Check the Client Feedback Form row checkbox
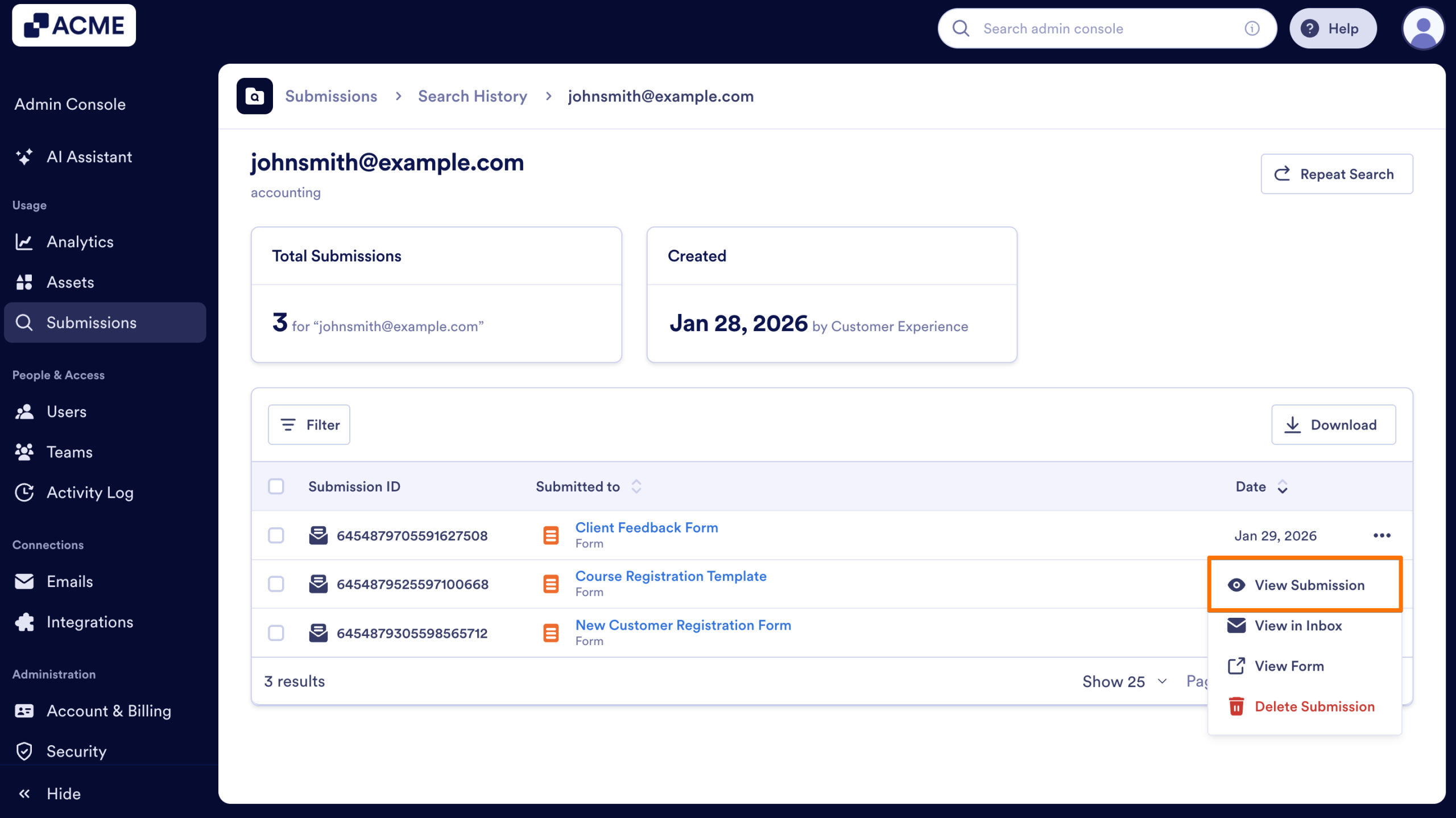This screenshot has height=818, width=1456. [x=276, y=535]
